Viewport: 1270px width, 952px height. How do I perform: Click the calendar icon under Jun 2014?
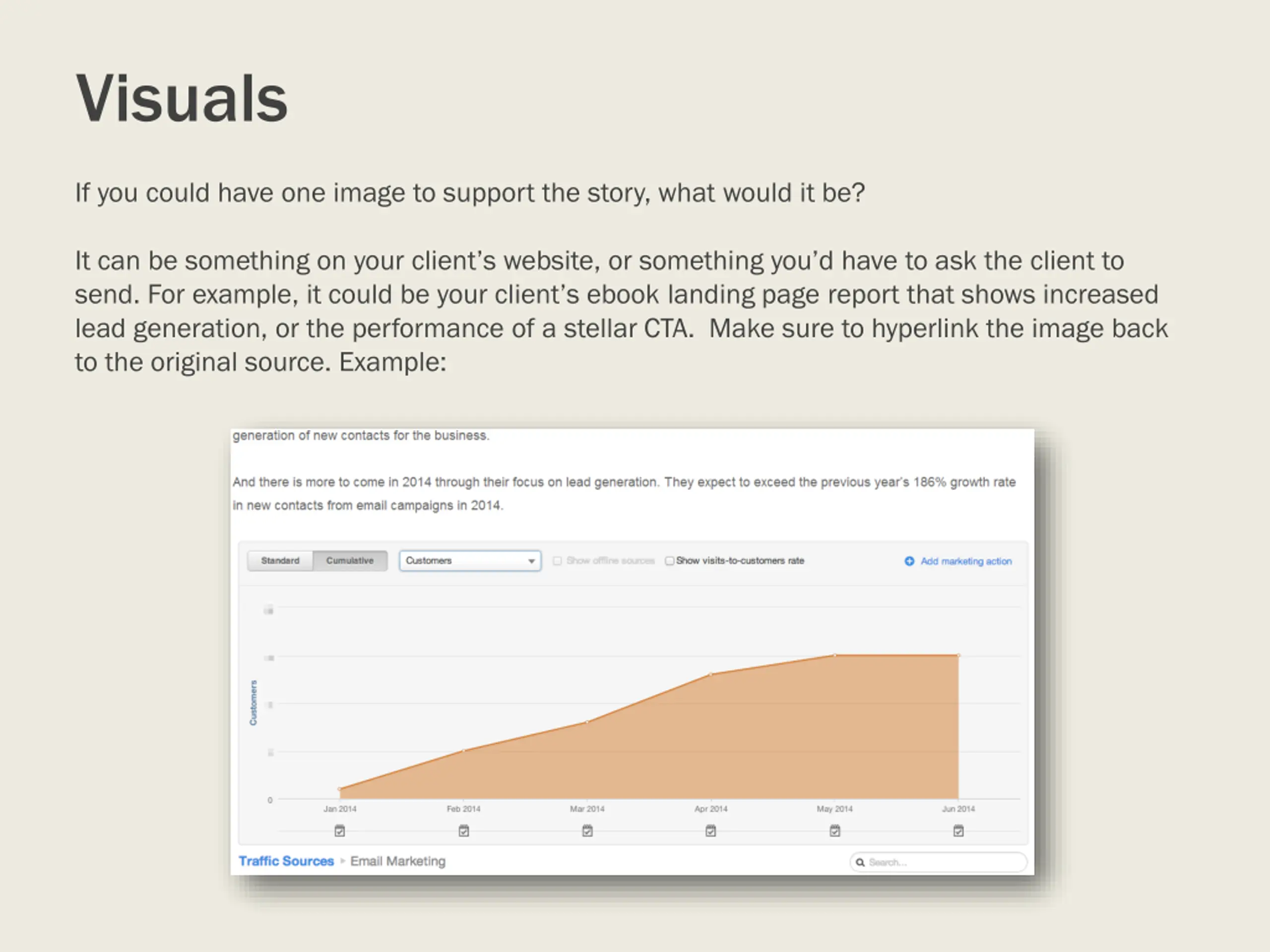958,831
